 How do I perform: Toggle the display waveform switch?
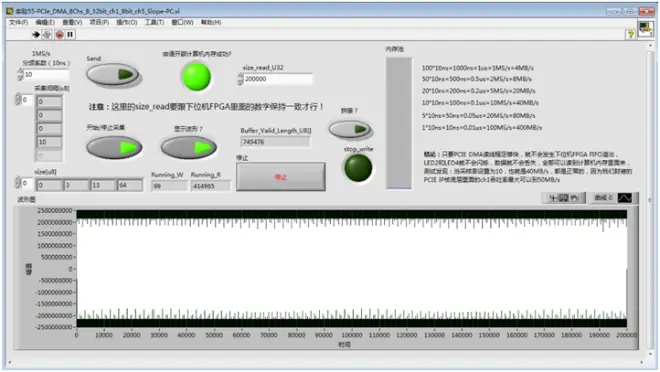189,147
